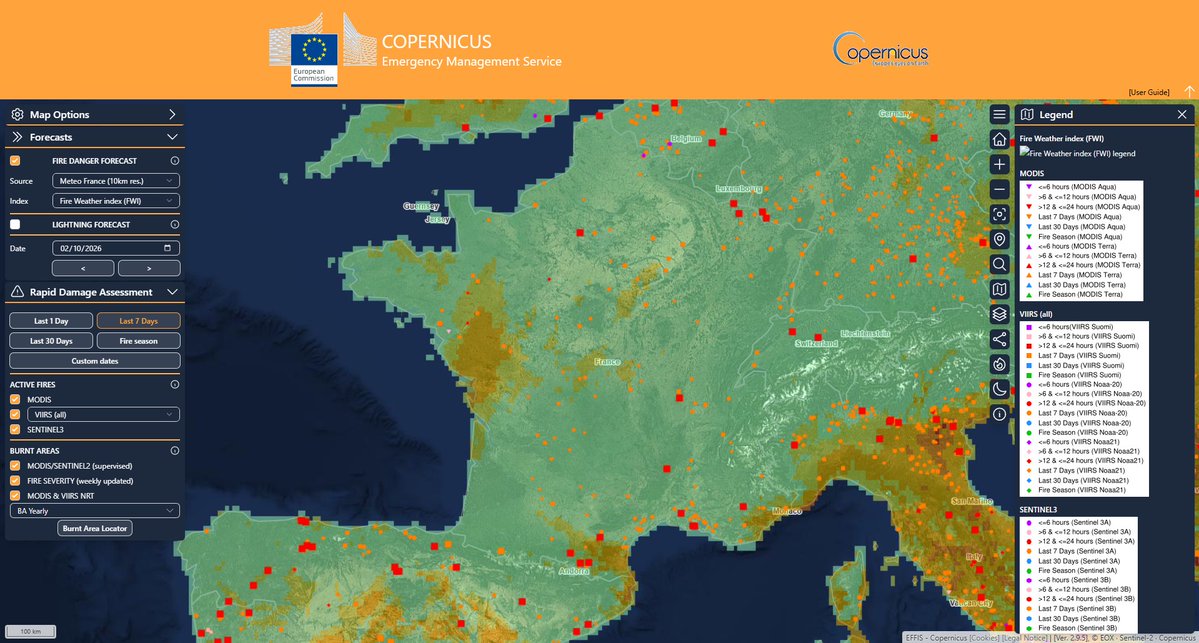The height and width of the screenshot is (643, 1199).
Task: Zoom in with the plus icon
Action: (x=999, y=164)
